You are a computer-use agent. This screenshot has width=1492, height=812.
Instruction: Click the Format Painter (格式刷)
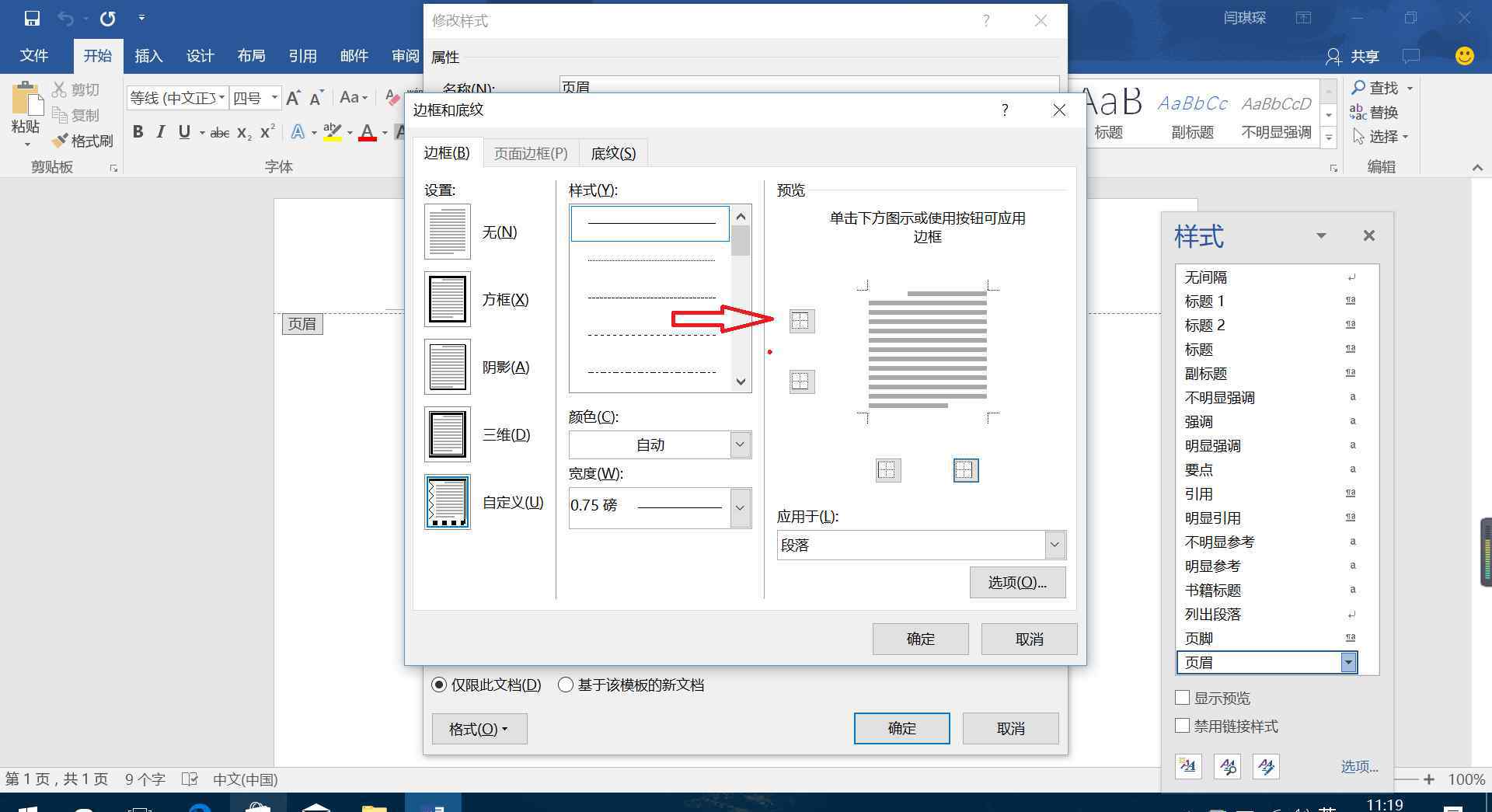pyautogui.click(x=83, y=141)
